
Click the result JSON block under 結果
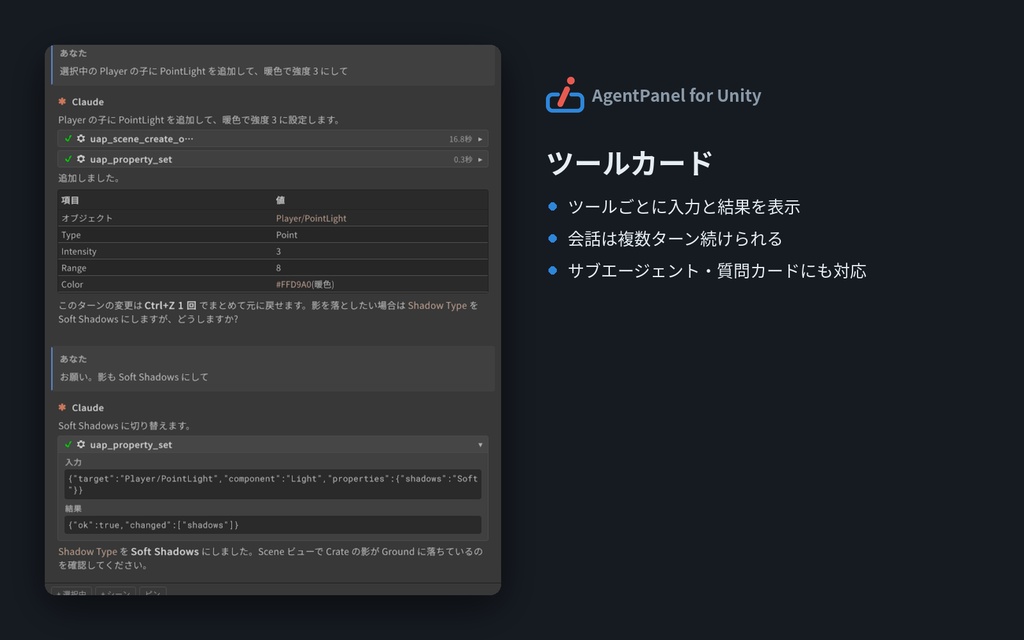pos(273,524)
